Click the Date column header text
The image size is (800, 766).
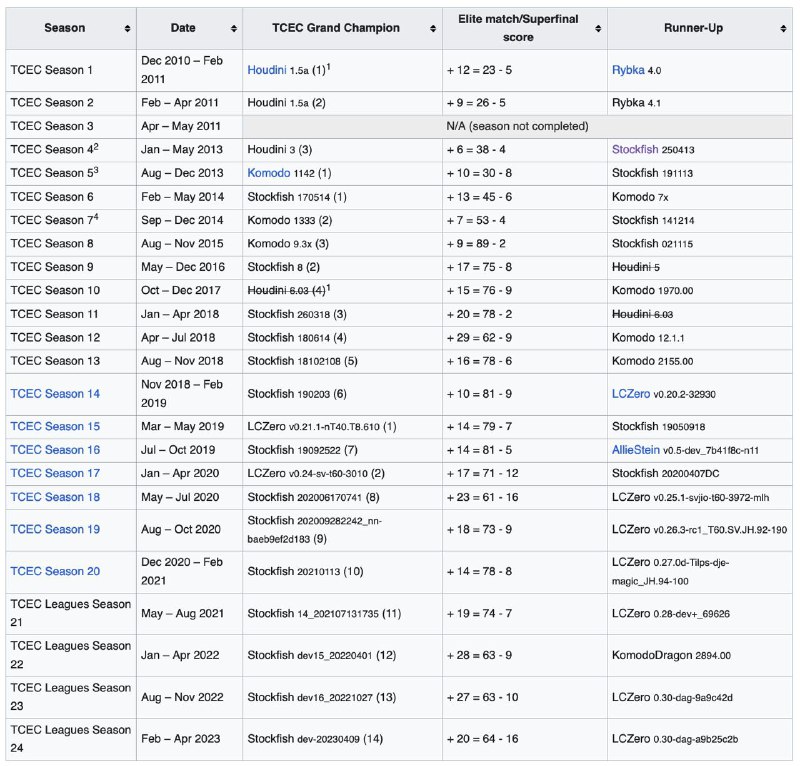pyautogui.click(x=183, y=28)
